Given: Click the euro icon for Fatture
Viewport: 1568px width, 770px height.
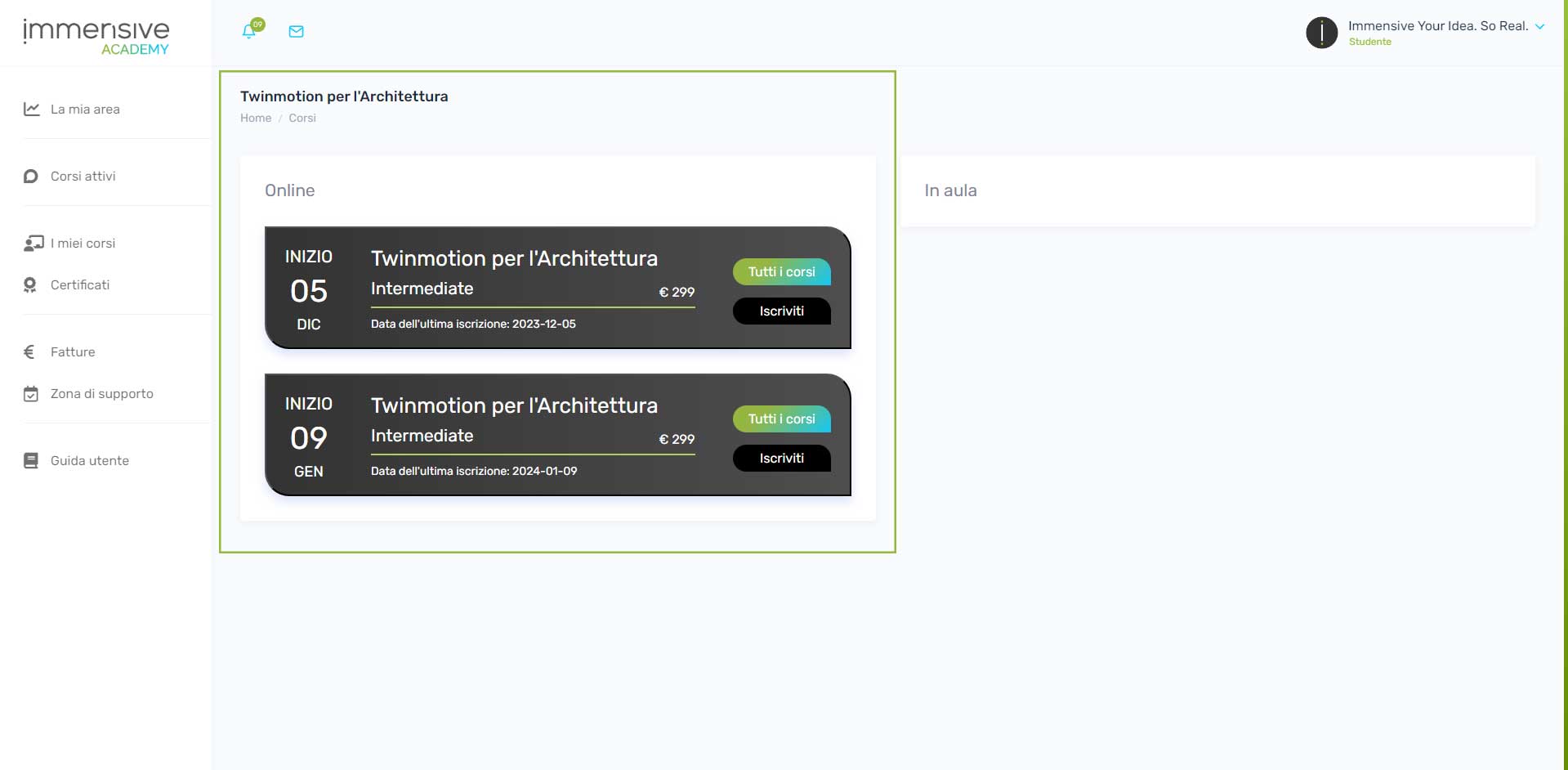Looking at the screenshot, I should [29, 351].
